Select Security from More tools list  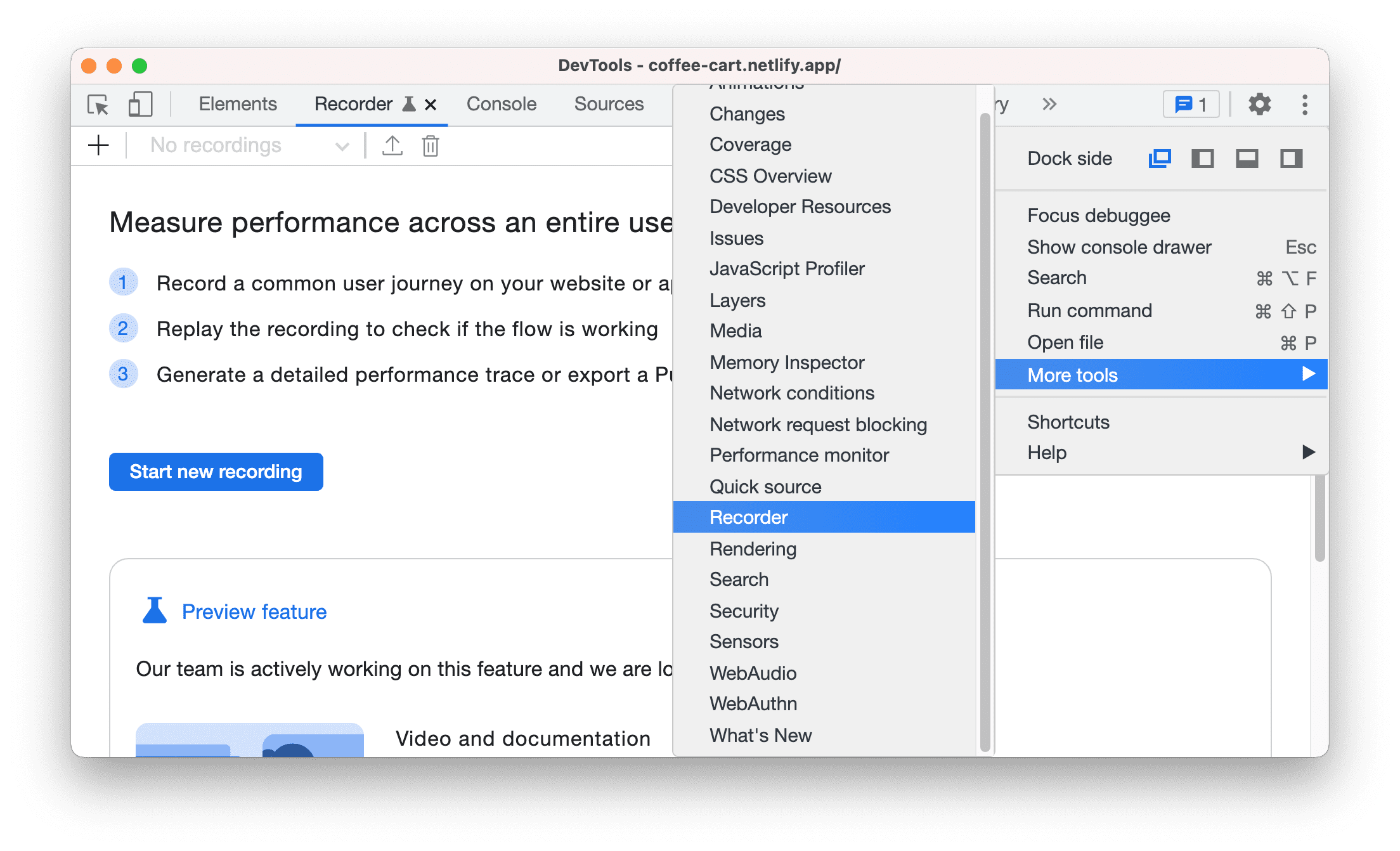pyautogui.click(x=744, y=609)
